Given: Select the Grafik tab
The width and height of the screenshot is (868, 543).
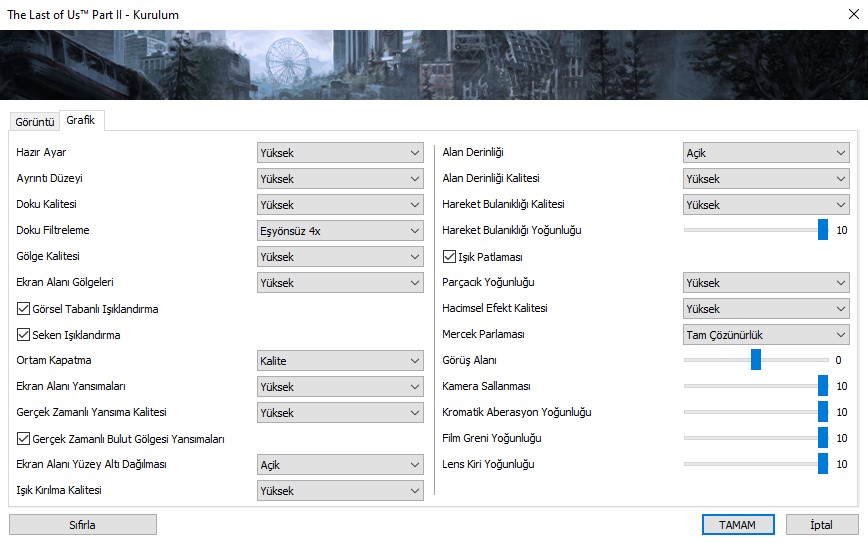Looking at the screenshot, I should point(80,121).
